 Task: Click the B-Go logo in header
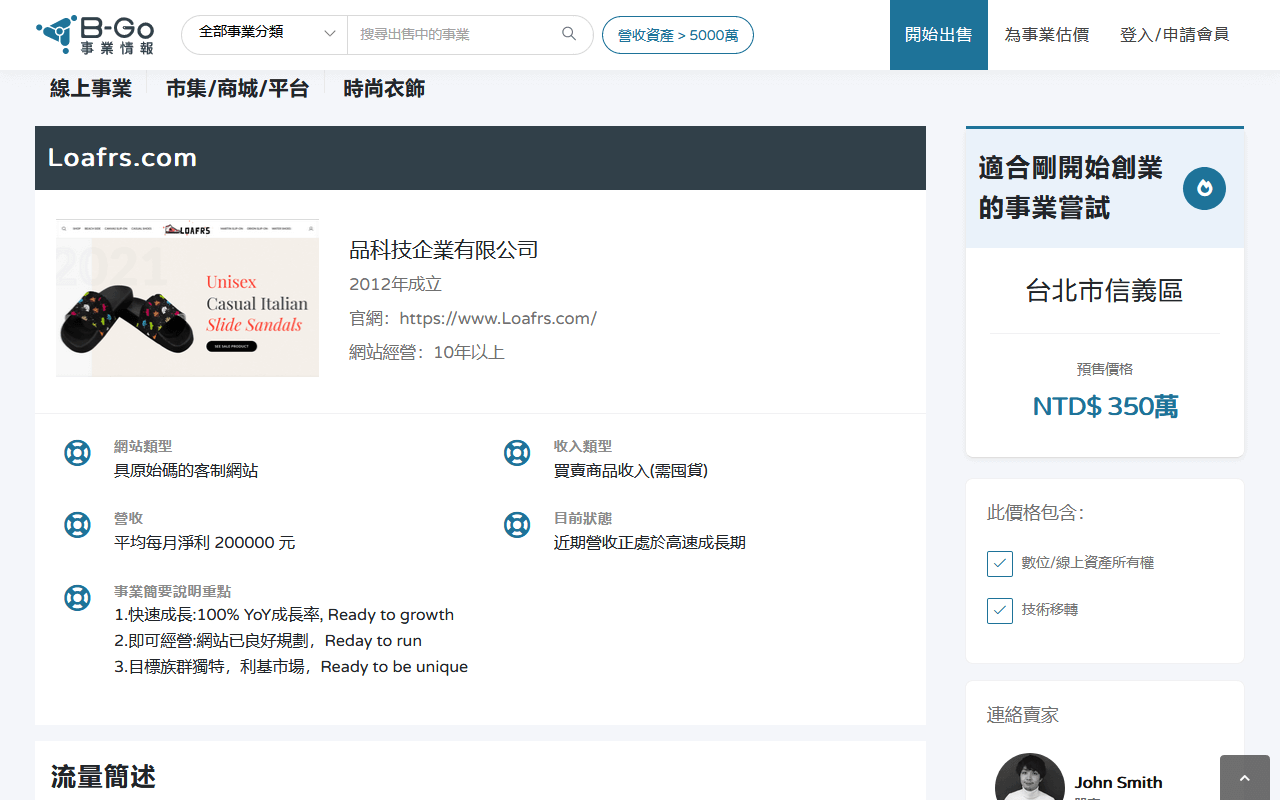[95, 34]
